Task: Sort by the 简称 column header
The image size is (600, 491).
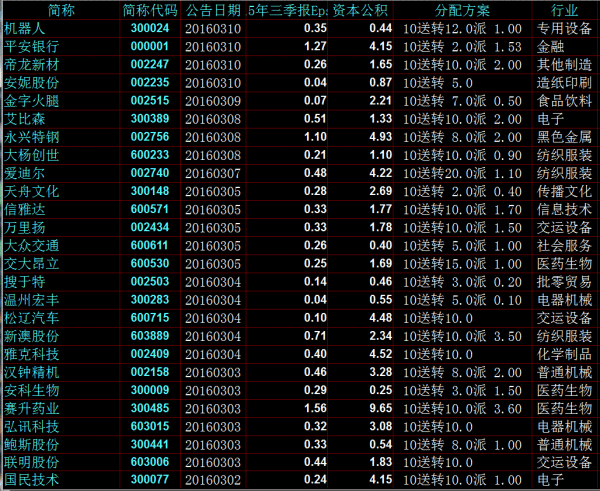Action: click(x=61, y=10)
